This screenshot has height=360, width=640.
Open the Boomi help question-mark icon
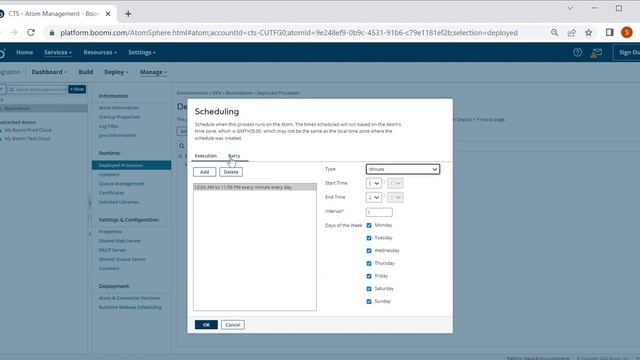pos(577,52)
